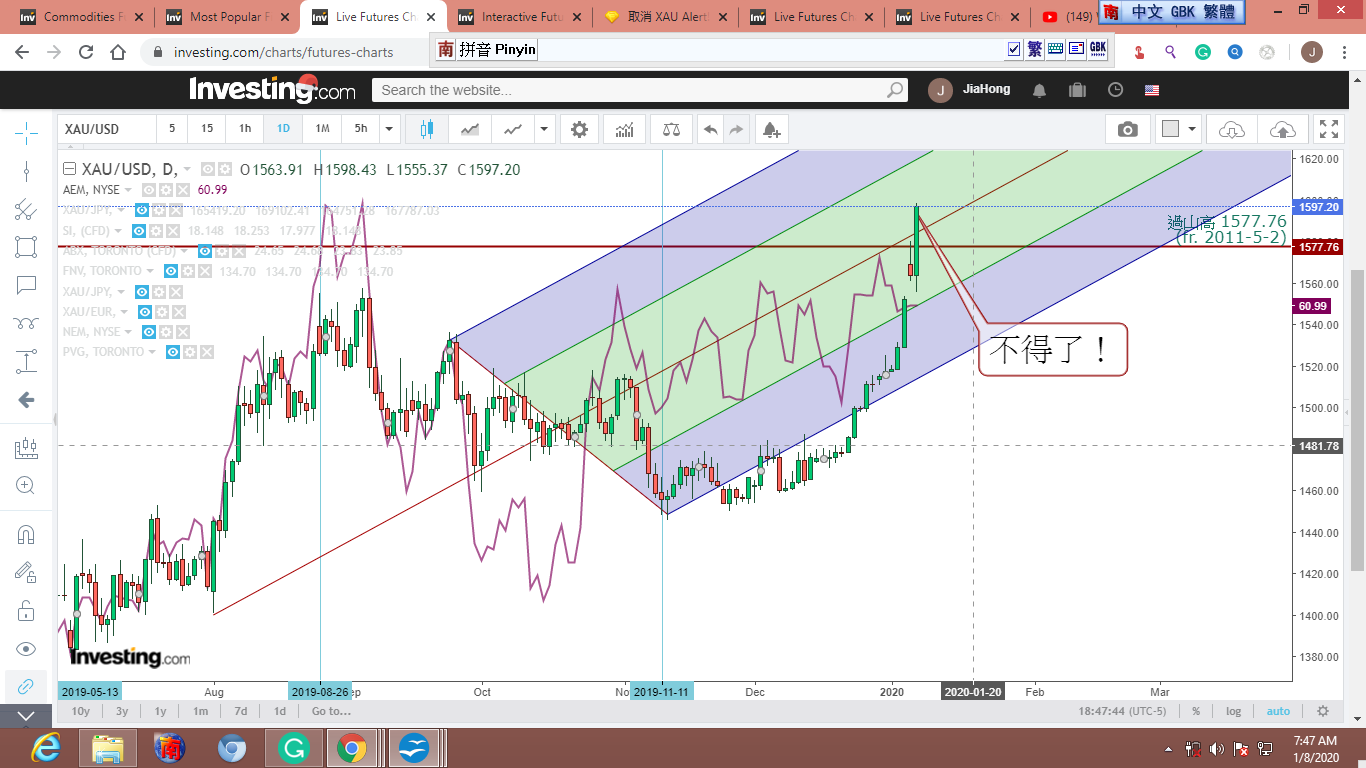1366x768 pixels.
Task: Collapse the XAU/USD legend box
Action: (x=69, y=170)
